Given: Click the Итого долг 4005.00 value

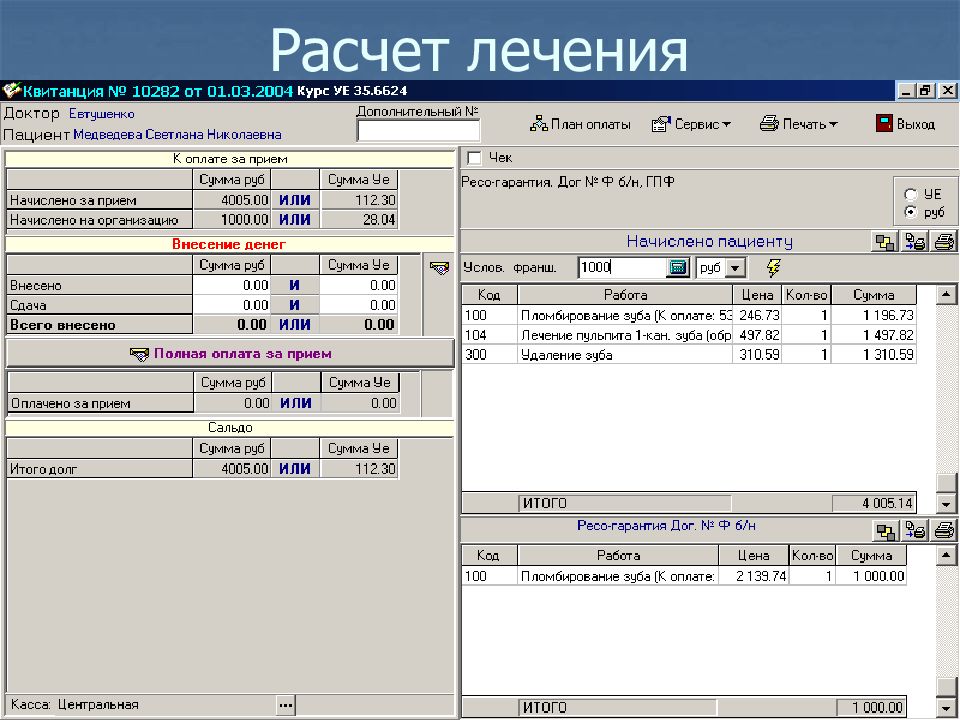Looking at the screenshot, I should [232, 469].
